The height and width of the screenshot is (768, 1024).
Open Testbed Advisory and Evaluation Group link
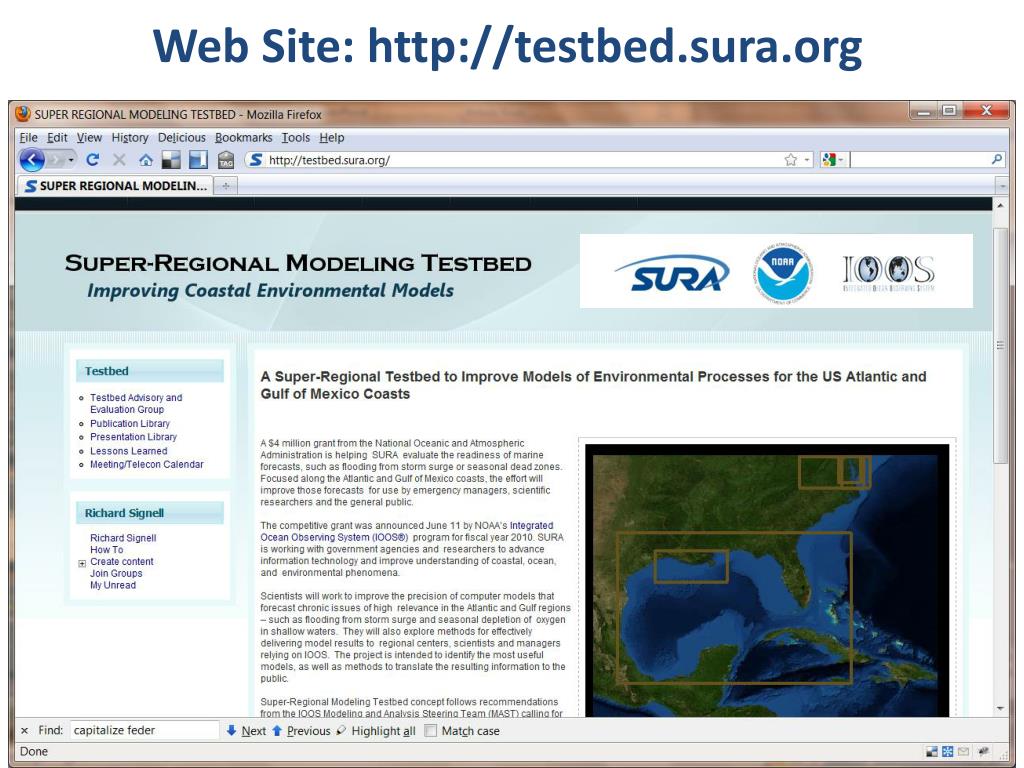[136, 404]
